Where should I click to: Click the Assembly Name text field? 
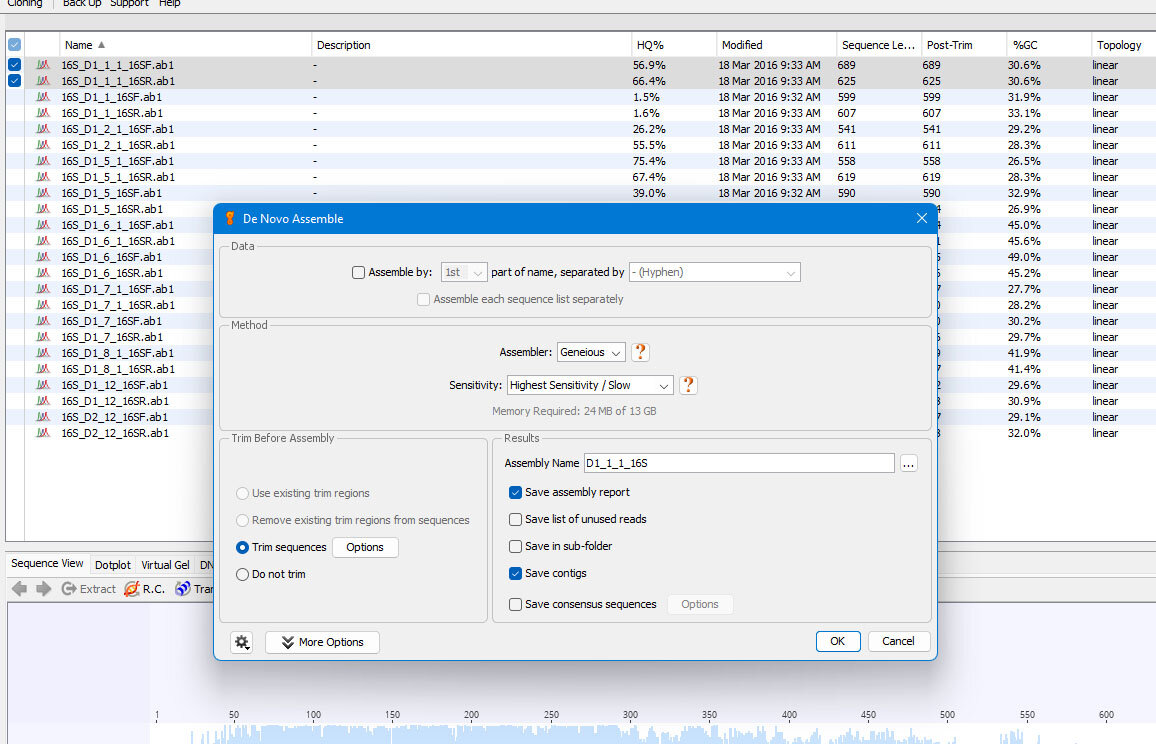click(x=739, y=463)
